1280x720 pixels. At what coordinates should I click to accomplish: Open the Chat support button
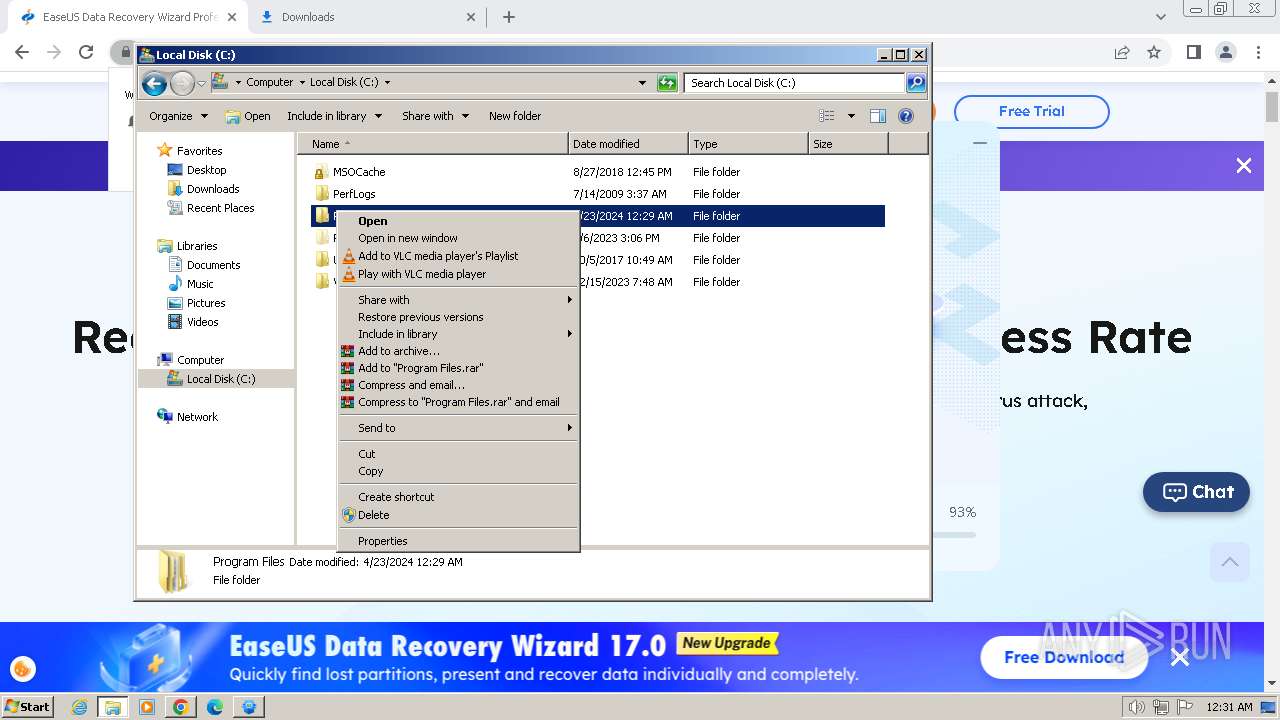coord(1196,492)
